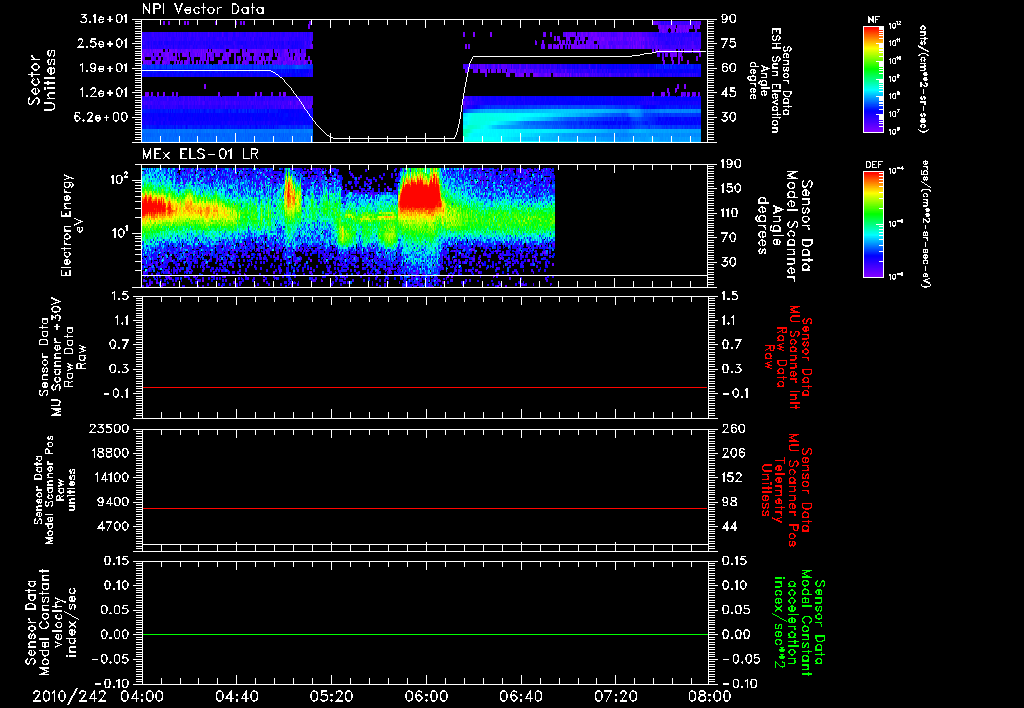
Task: Click the red line in MU Scanner +30V panel
Action: point(424,387)
